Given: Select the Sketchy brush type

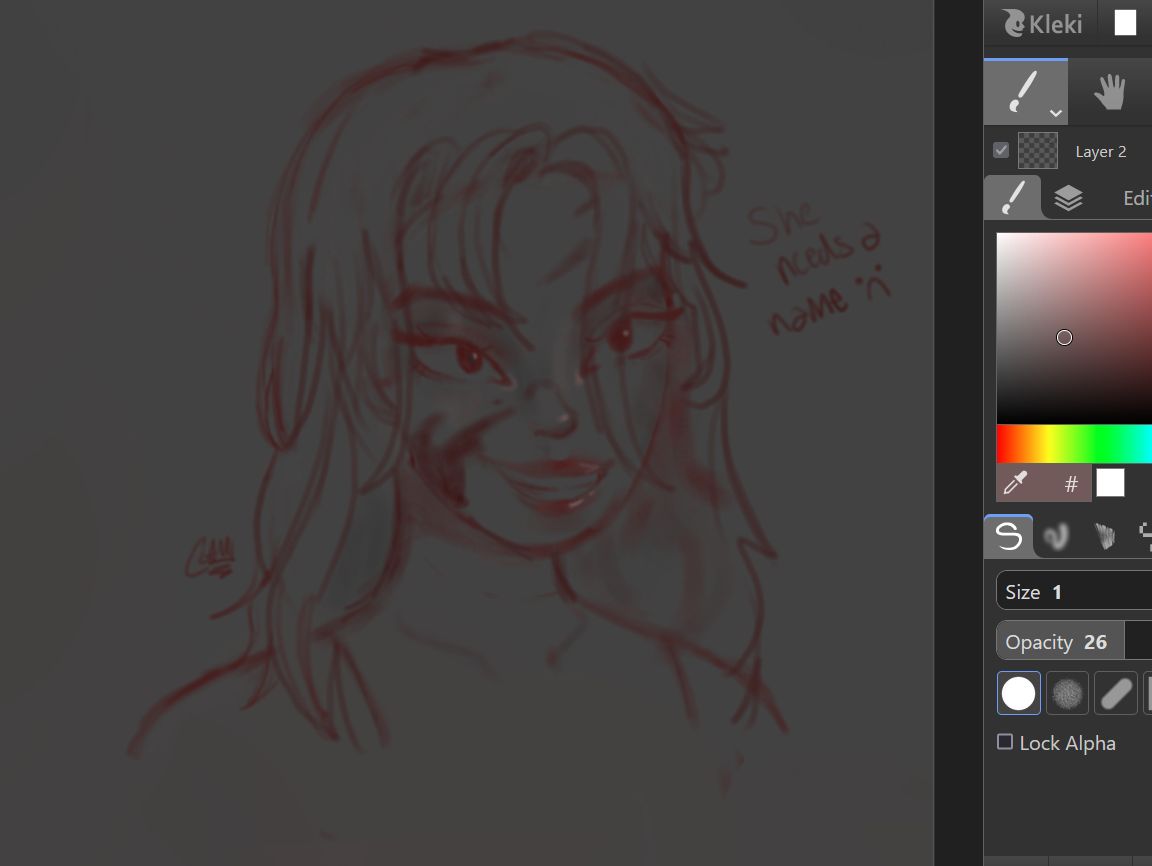Looking at the screenshot, I should click(x=1104, y=537).
